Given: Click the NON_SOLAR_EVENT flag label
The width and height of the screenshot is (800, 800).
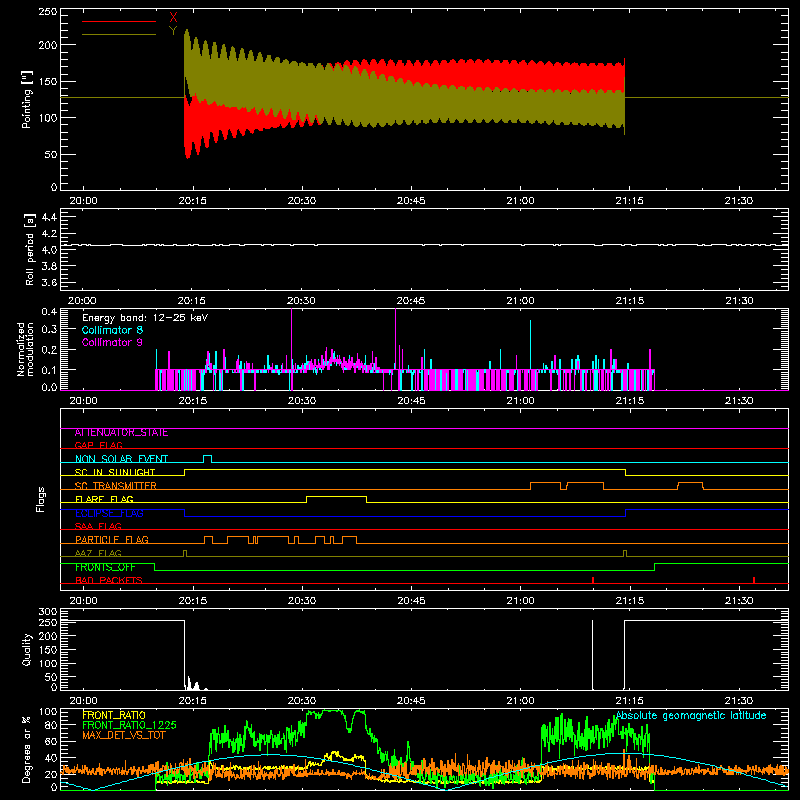Looking at the screenshot, I should click(x=121, y=459).
